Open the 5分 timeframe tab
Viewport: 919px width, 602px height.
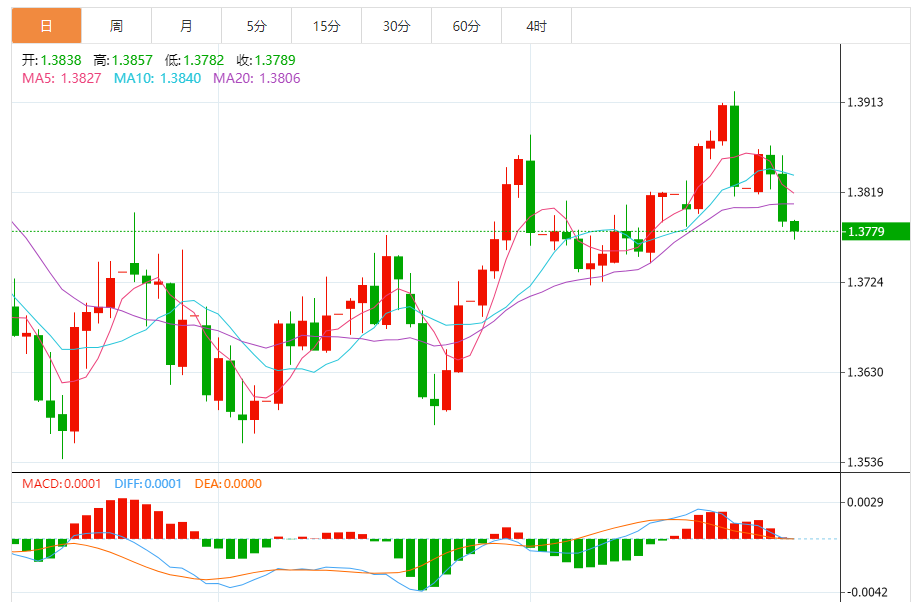(256, 26)
